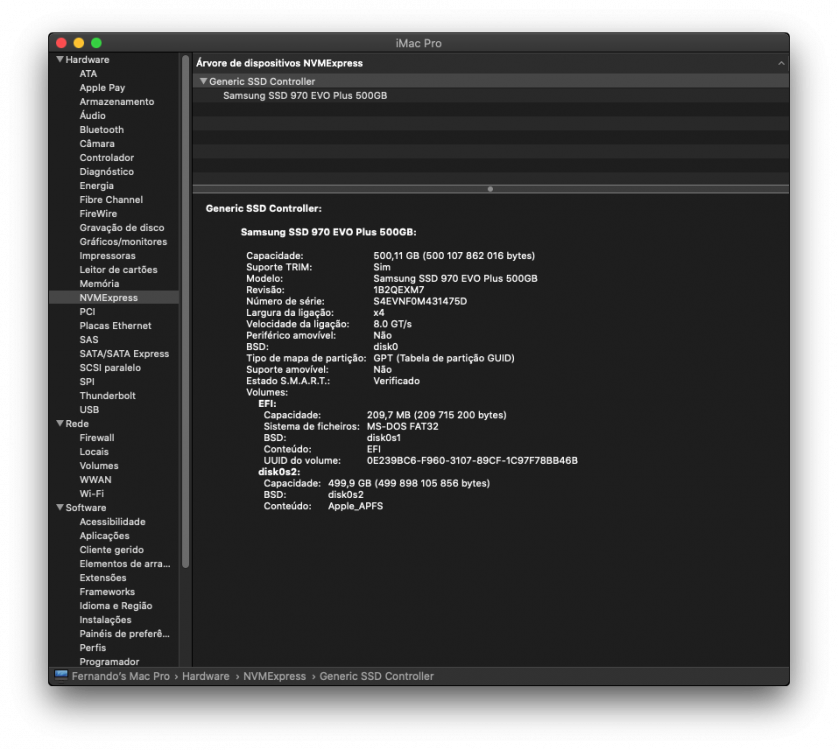Select Controlador in the sidebar

tap(106, 158)
